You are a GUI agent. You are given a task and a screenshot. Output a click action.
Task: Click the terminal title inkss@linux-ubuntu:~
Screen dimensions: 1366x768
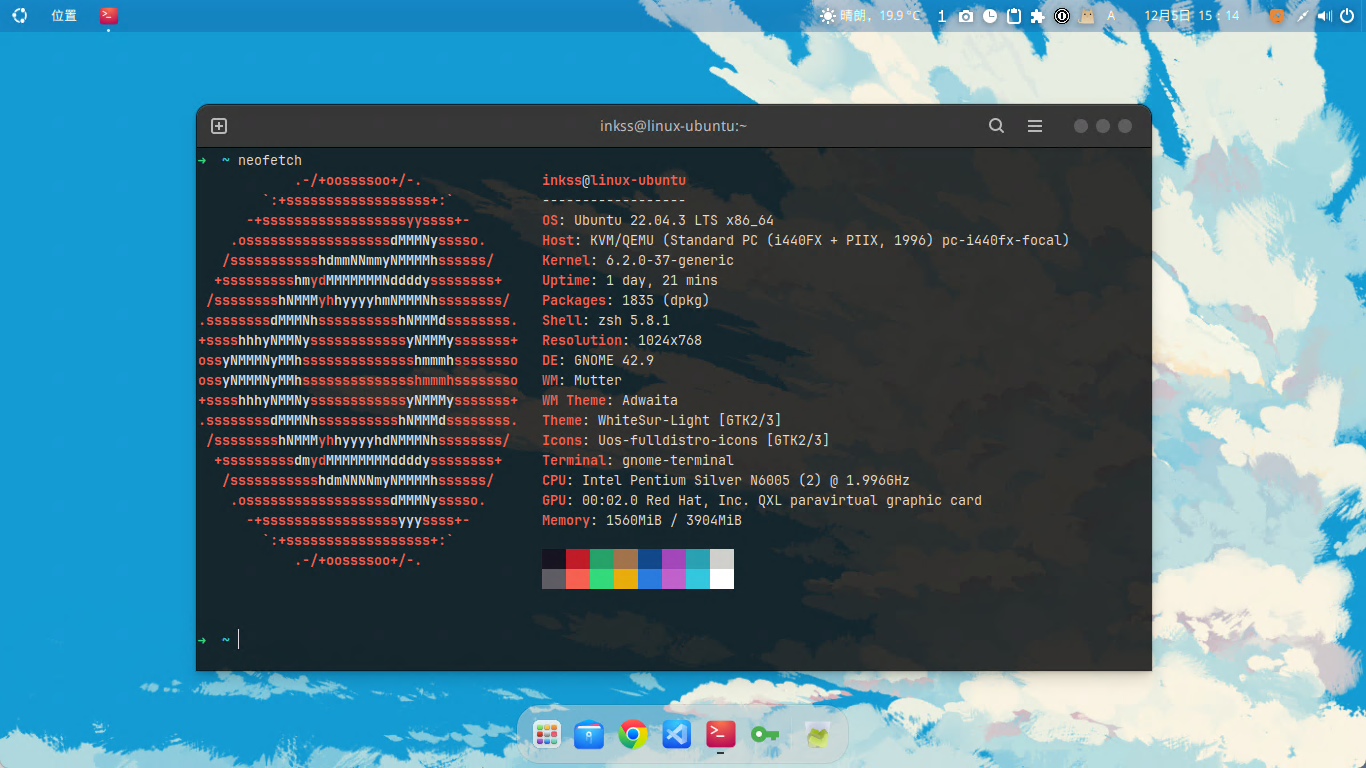tap(674, 126)
